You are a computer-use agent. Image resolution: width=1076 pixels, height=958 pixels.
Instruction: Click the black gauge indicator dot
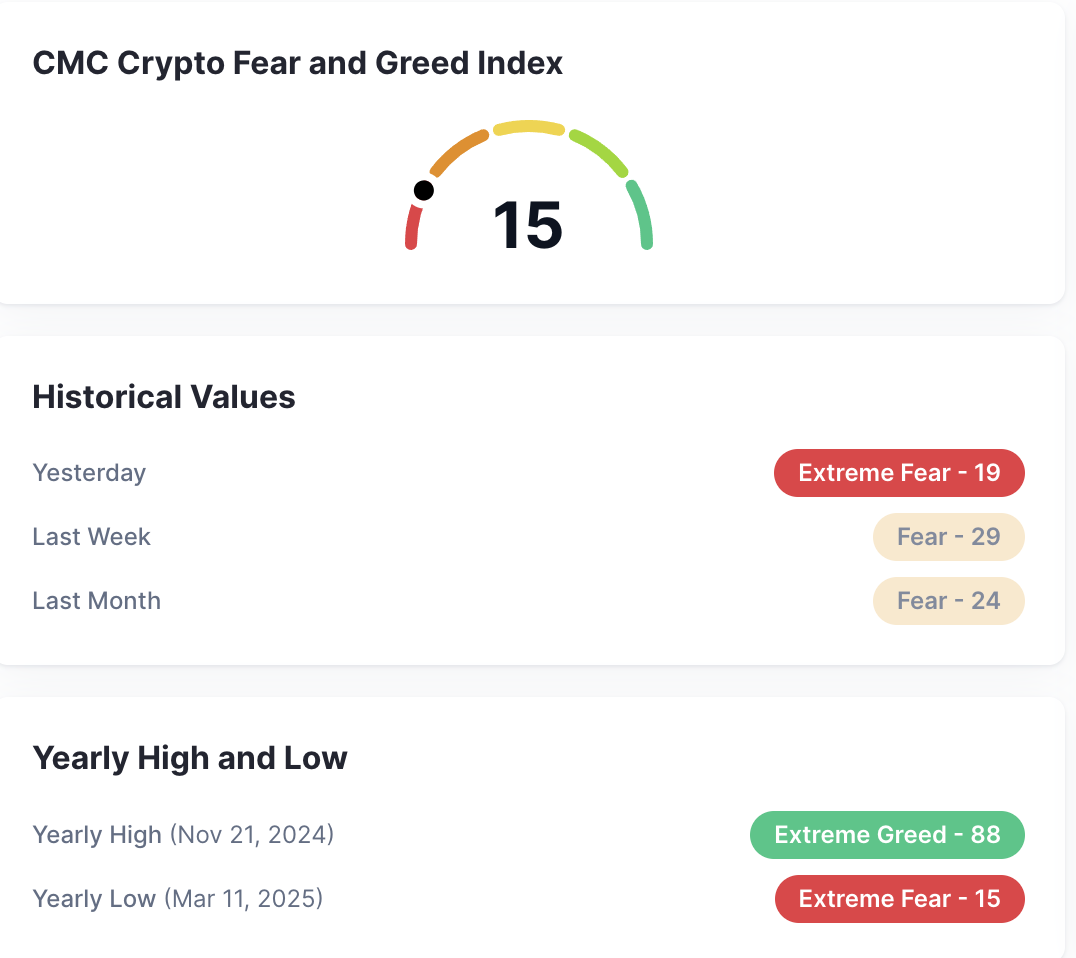pyautogui.click(x=424, y=190)
